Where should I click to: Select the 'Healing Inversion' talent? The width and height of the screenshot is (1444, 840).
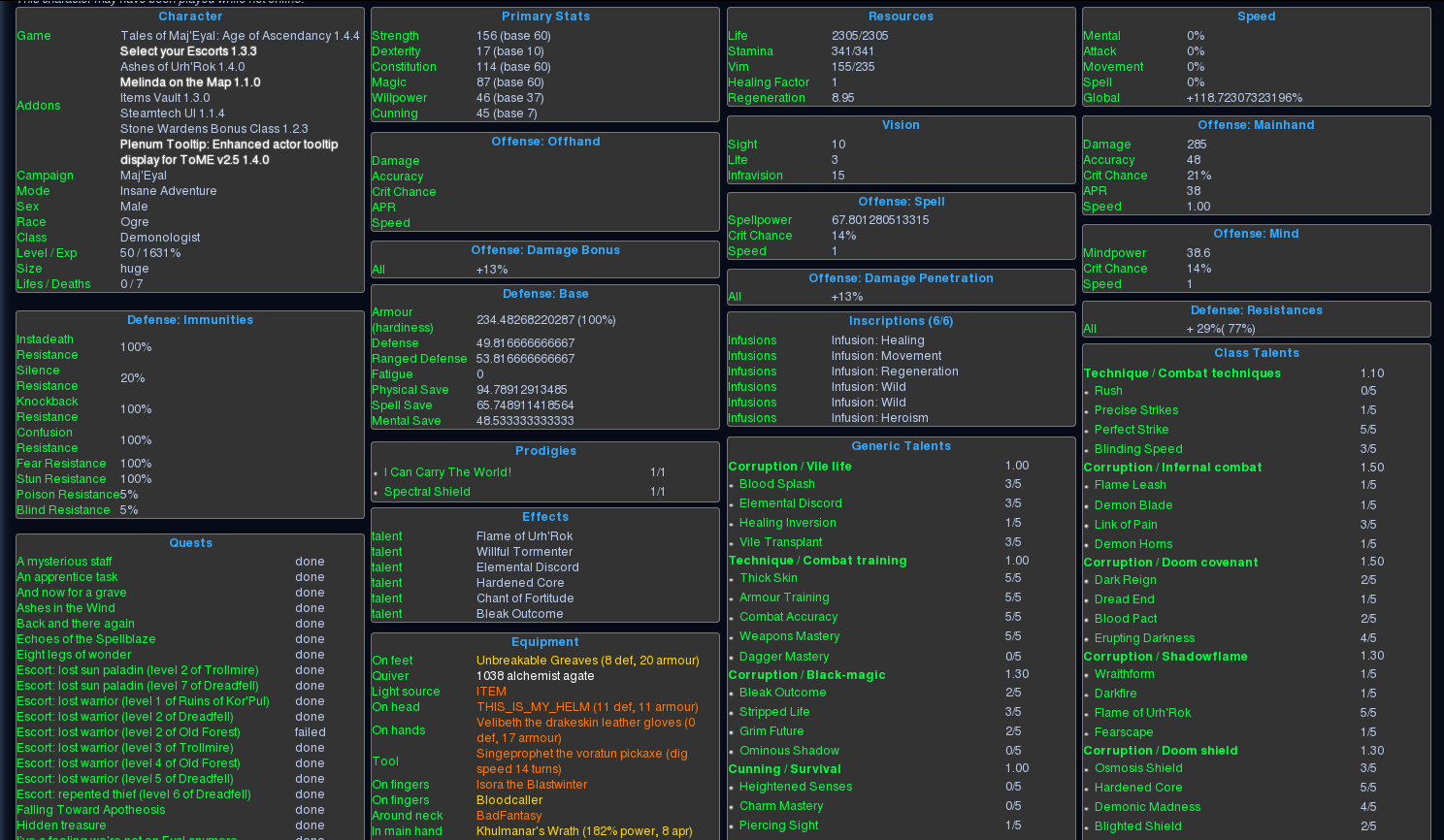[788, 523]
